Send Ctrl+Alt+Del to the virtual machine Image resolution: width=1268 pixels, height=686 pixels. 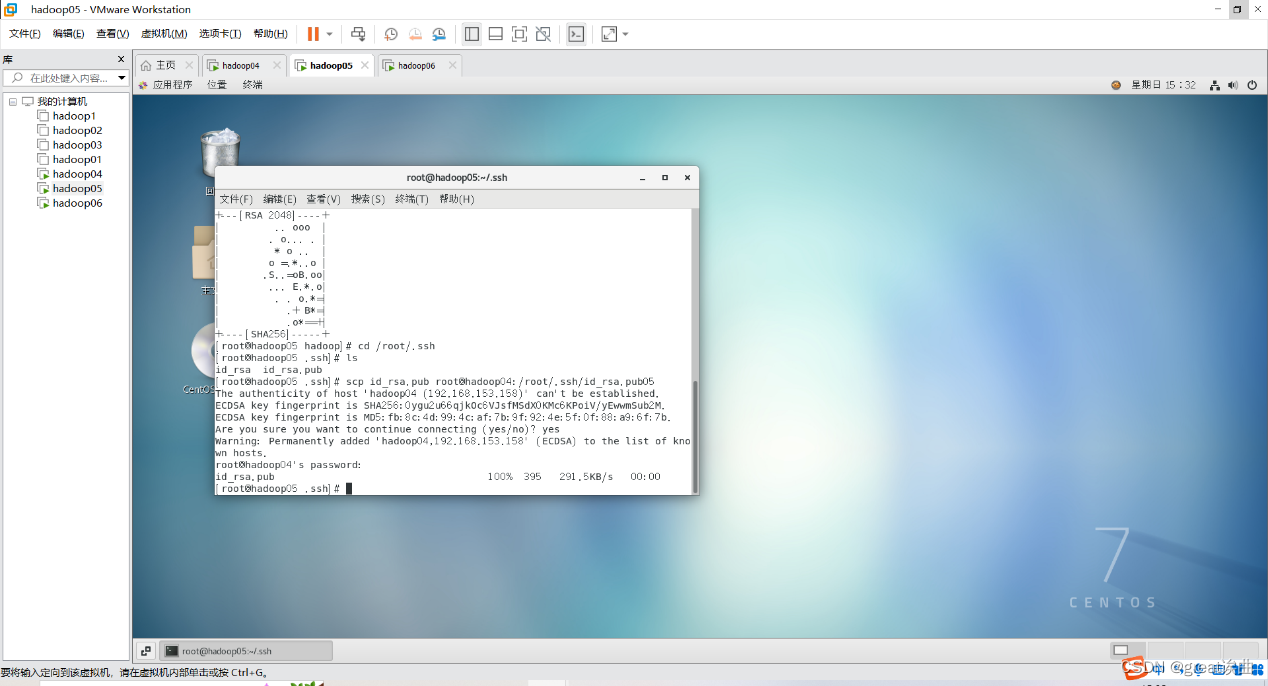point(358,34)
